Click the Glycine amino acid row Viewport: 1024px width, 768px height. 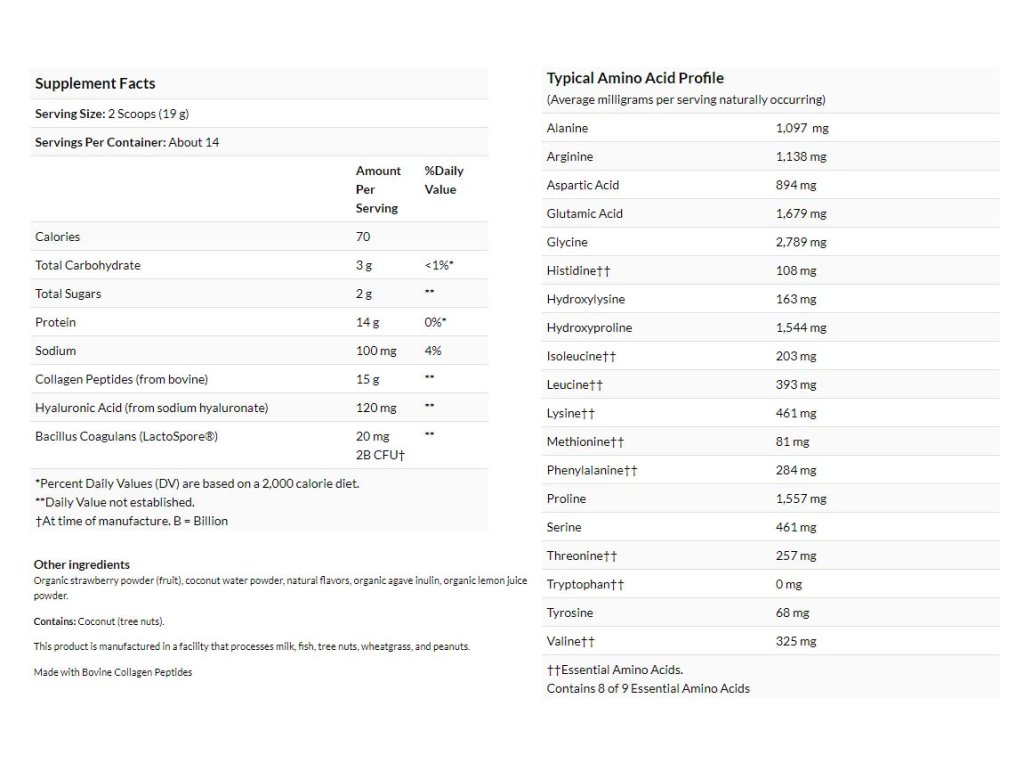click(567, 242)
